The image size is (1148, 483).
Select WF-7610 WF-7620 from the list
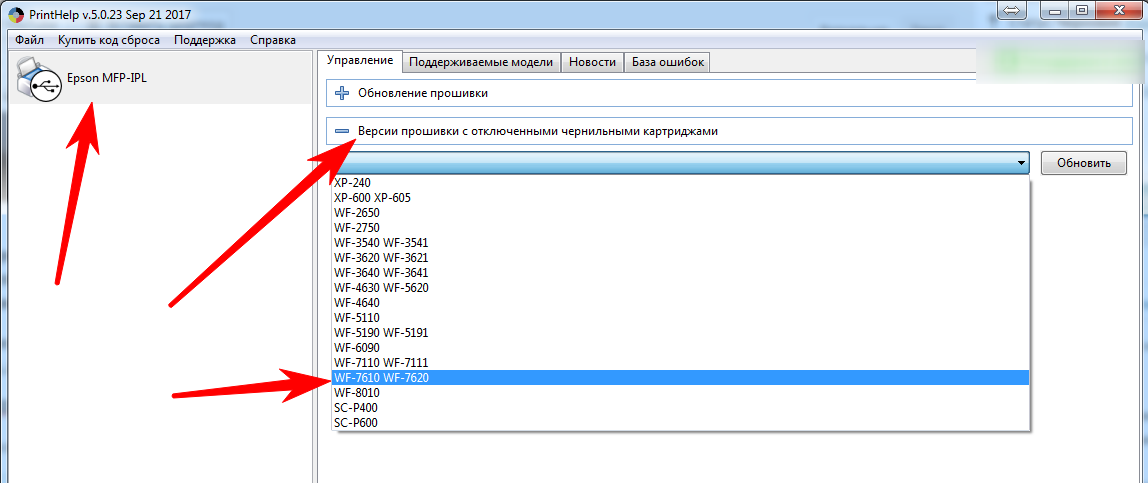coord(382,377)
